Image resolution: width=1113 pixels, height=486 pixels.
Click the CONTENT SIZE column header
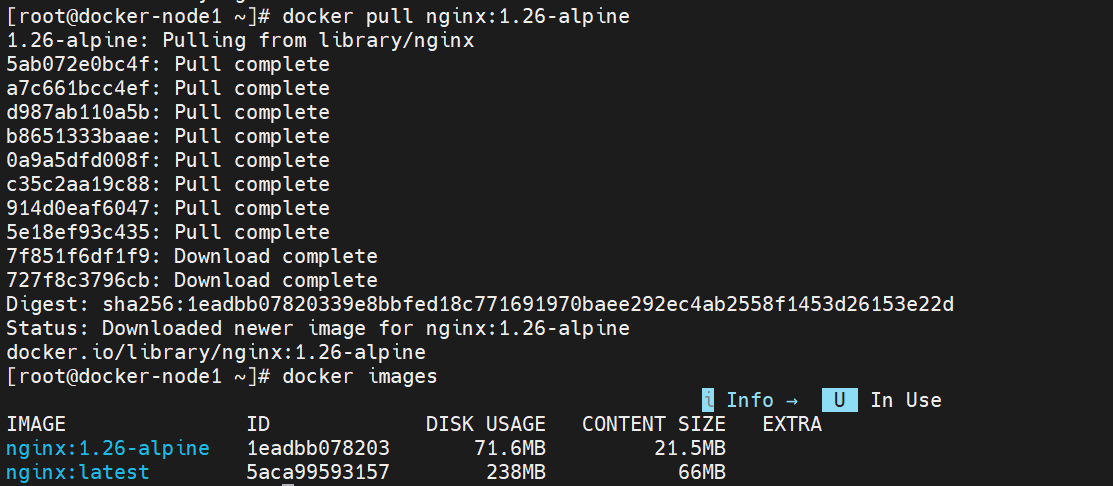[x=654, y=424]
